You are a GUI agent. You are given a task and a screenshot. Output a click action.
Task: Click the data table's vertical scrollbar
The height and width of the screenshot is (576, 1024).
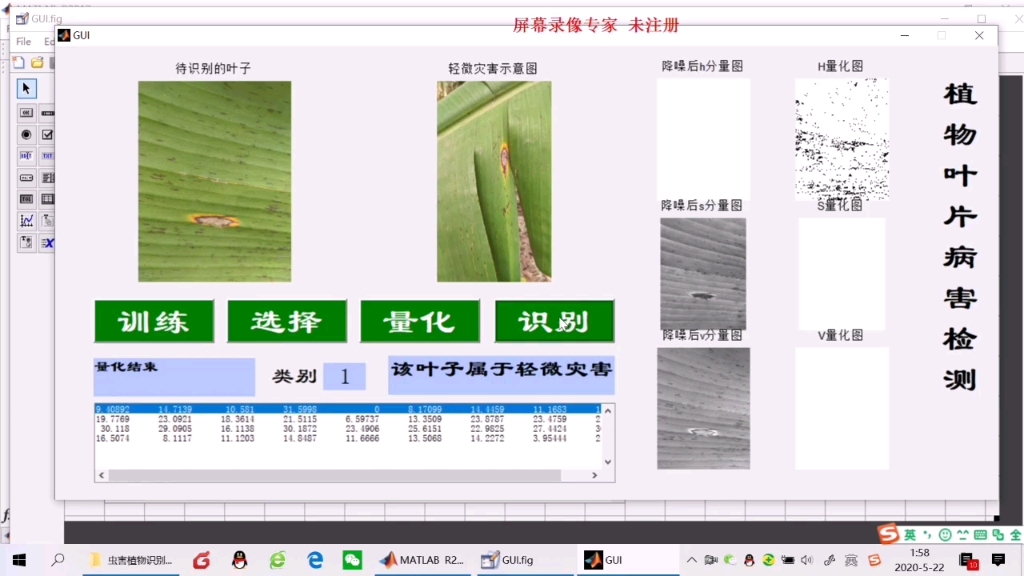[x=609, y=437]
